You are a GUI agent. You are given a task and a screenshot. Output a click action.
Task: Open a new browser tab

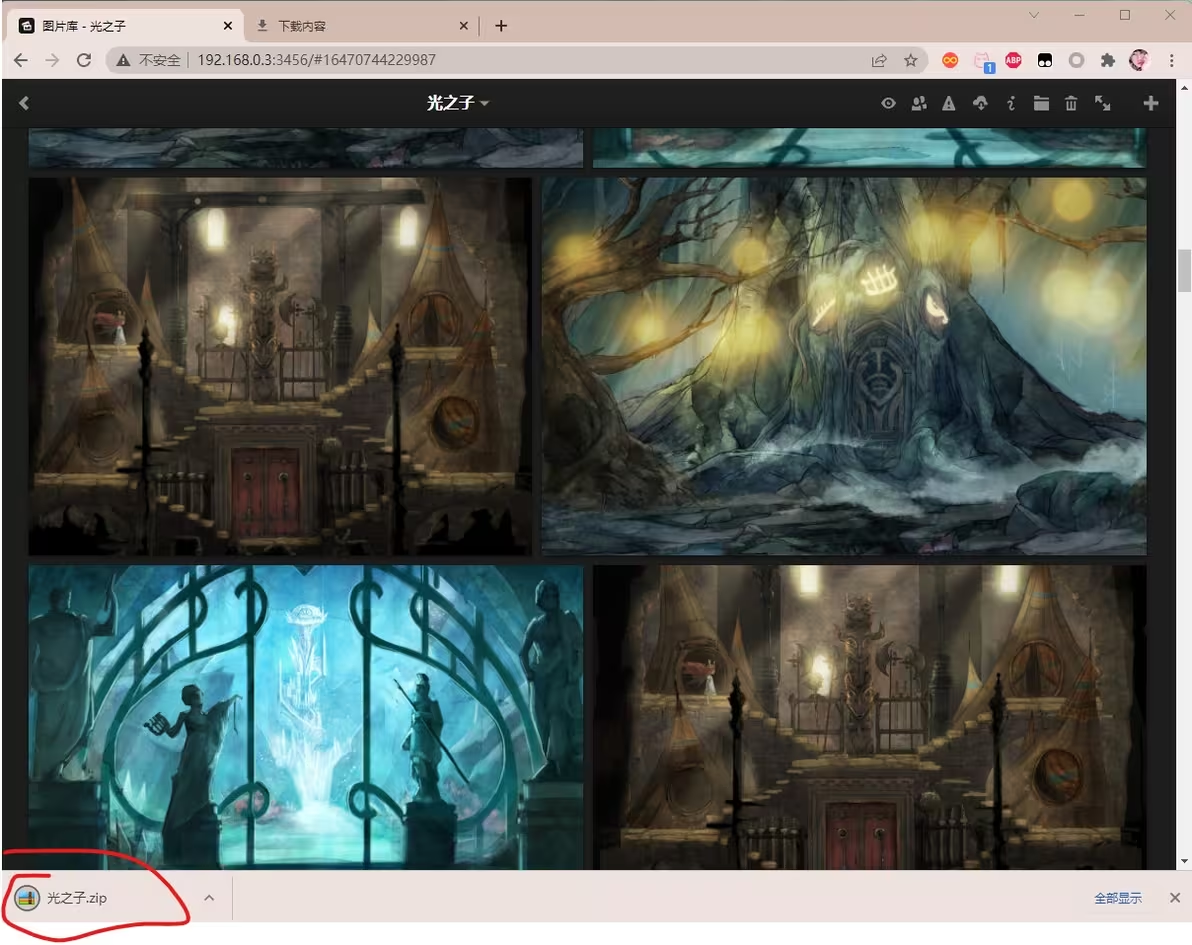(x=501, y=26)
